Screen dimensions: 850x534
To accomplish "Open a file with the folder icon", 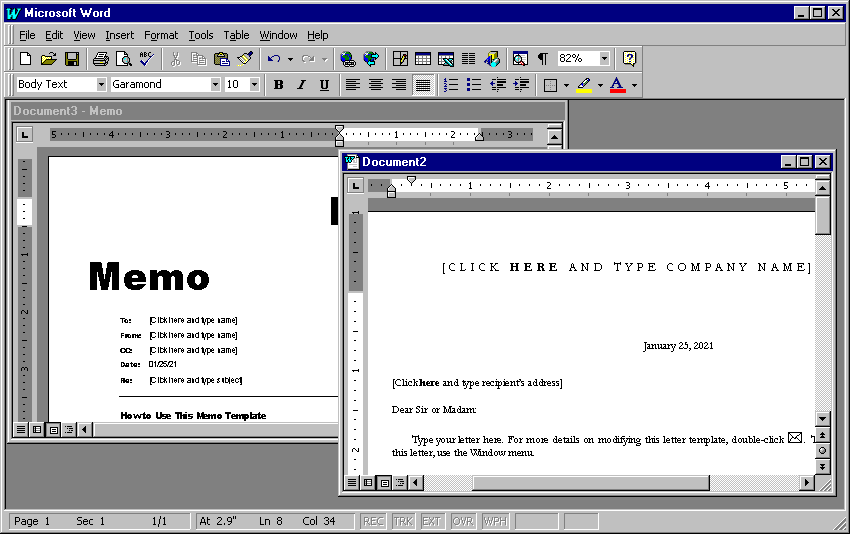I will (49, 59).
